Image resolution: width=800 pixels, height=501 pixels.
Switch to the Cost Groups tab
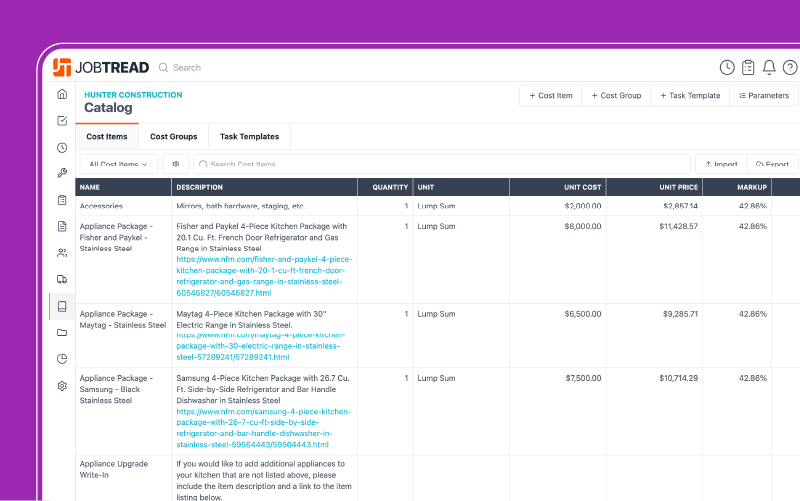click(x=173, y=137)
